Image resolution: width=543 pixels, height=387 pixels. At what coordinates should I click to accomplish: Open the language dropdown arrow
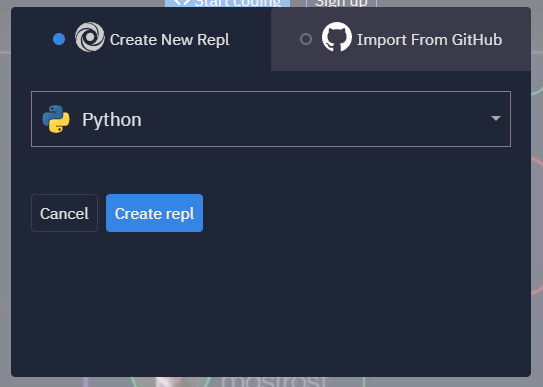(496, 118)
